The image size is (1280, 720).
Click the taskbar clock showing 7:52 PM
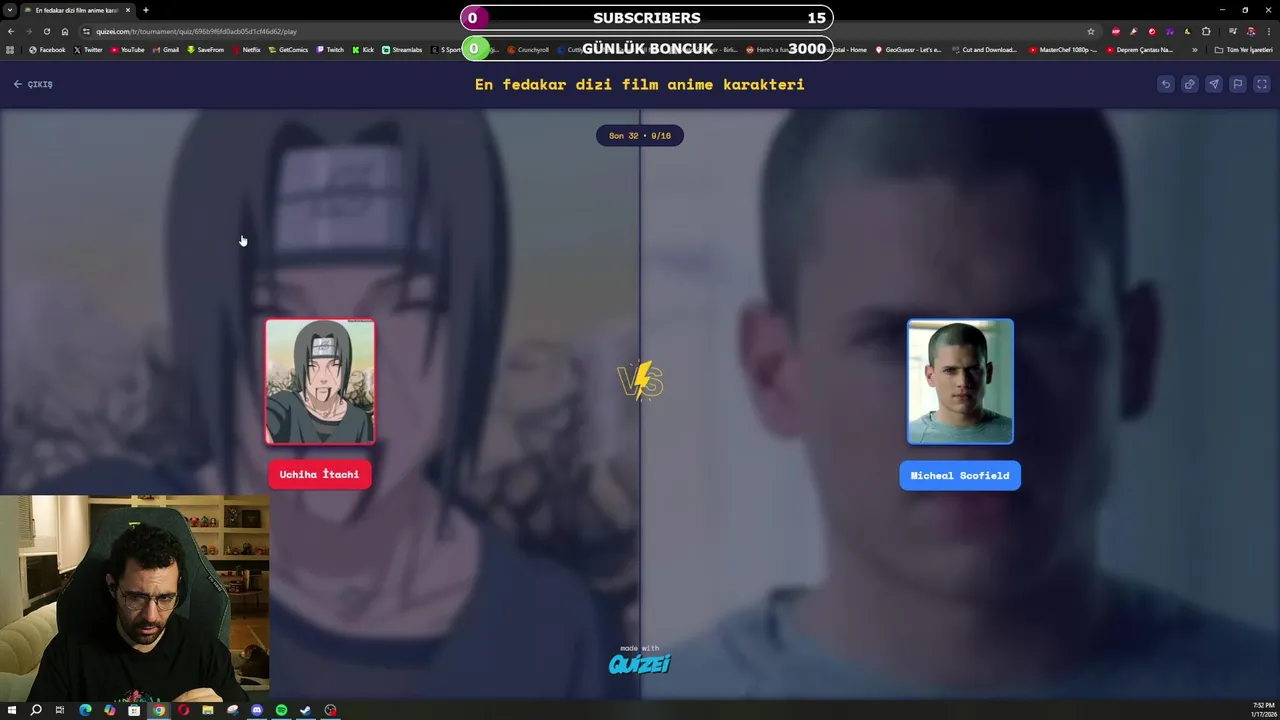point(1263,709)
